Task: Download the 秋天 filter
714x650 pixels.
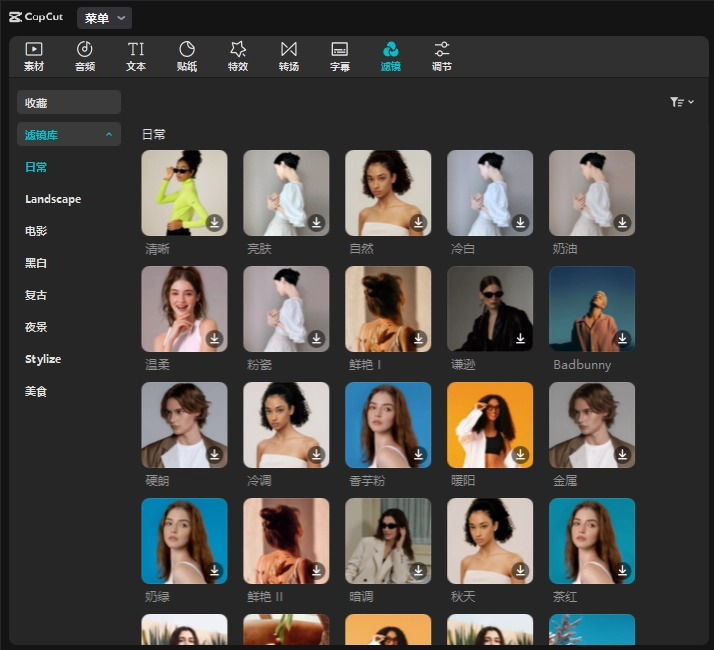Action: 520,570
